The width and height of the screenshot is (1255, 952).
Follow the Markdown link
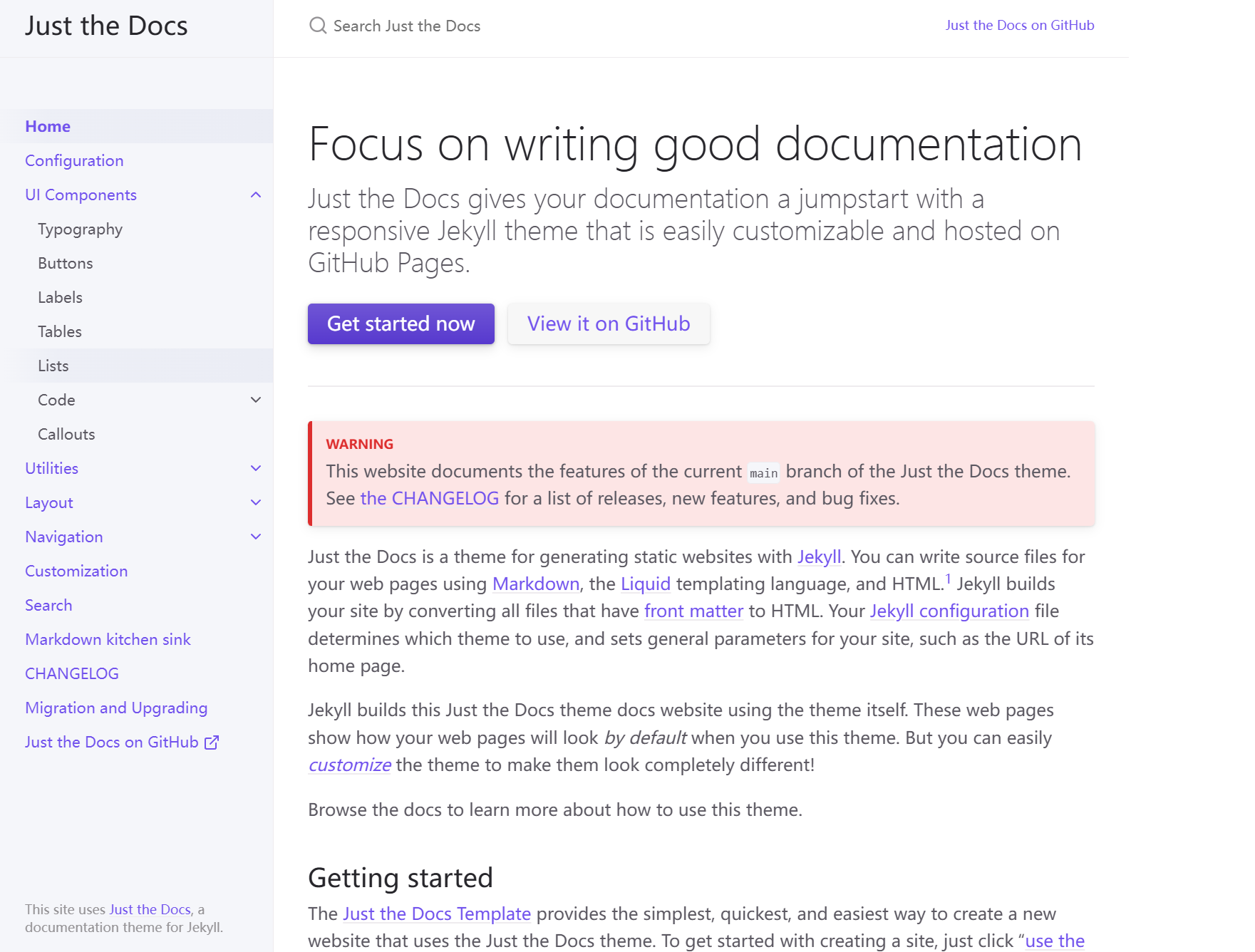point(536,584)
